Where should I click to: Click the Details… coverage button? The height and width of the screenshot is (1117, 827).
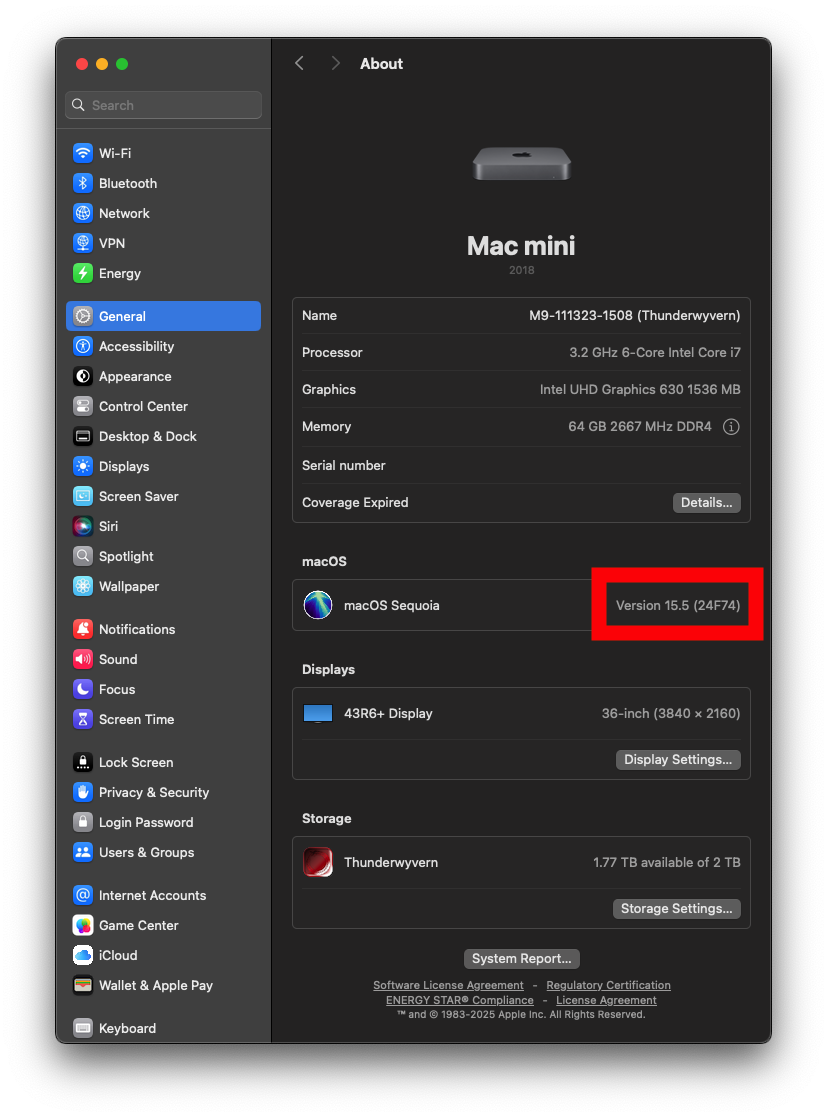(707, 503)
